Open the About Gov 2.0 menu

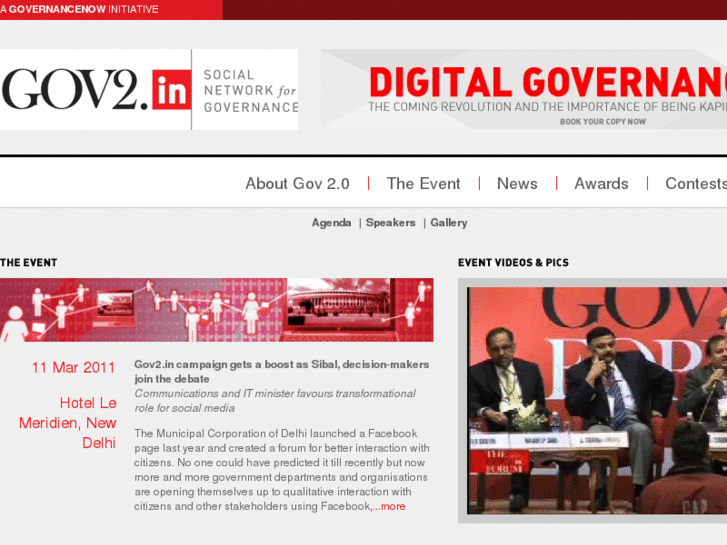coord(297,184)
